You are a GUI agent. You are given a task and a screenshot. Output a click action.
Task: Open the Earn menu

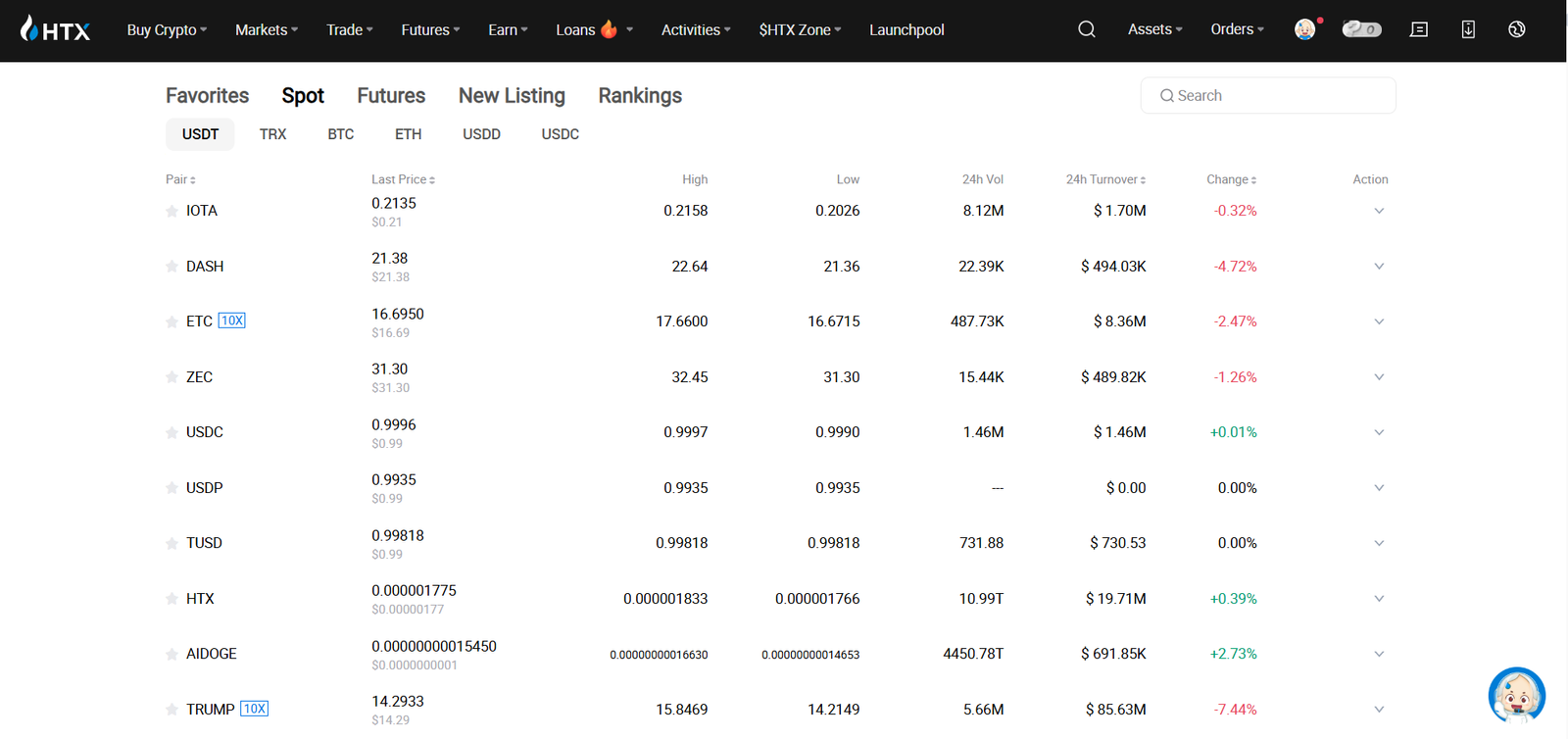[x=508, y=29]
